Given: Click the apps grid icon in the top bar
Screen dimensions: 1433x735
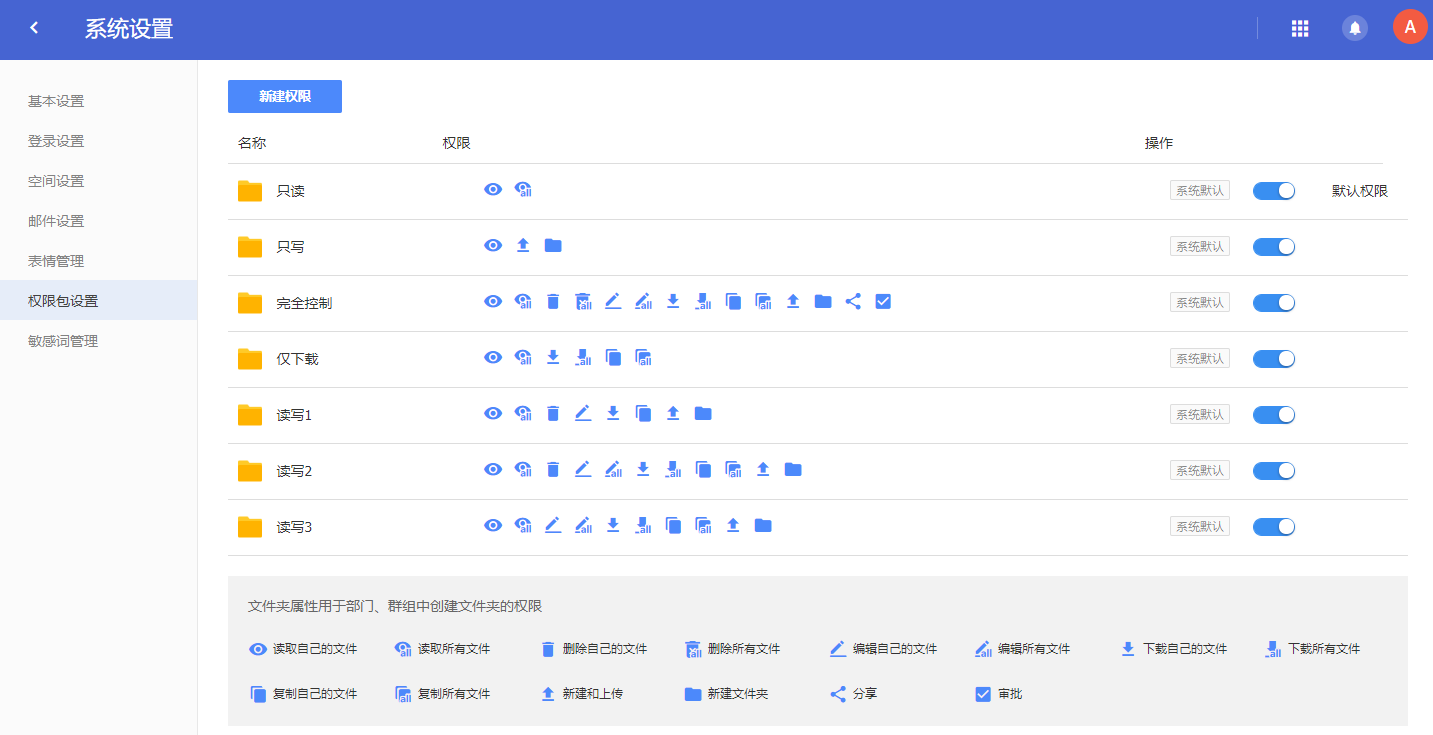Looking at the screenshot, I should click(x=1300, y=27).
